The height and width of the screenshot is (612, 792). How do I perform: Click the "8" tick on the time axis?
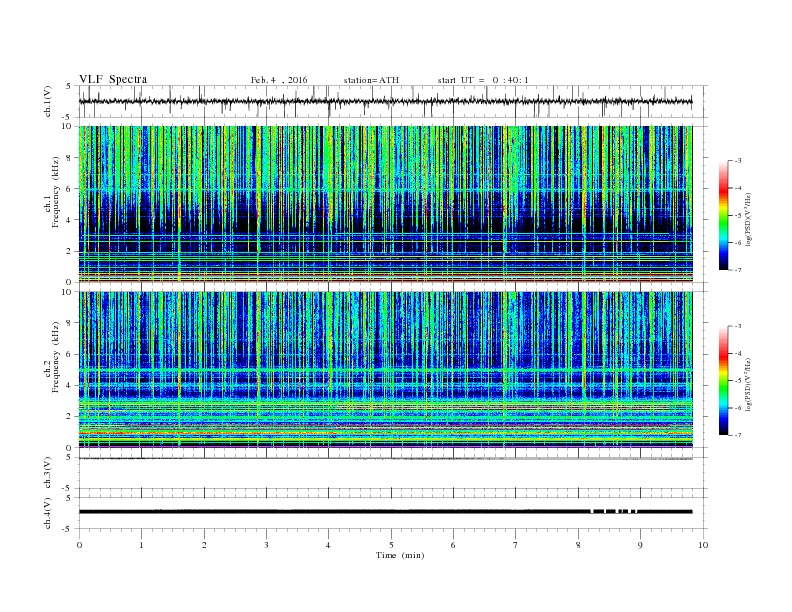(x=578, y=545)
